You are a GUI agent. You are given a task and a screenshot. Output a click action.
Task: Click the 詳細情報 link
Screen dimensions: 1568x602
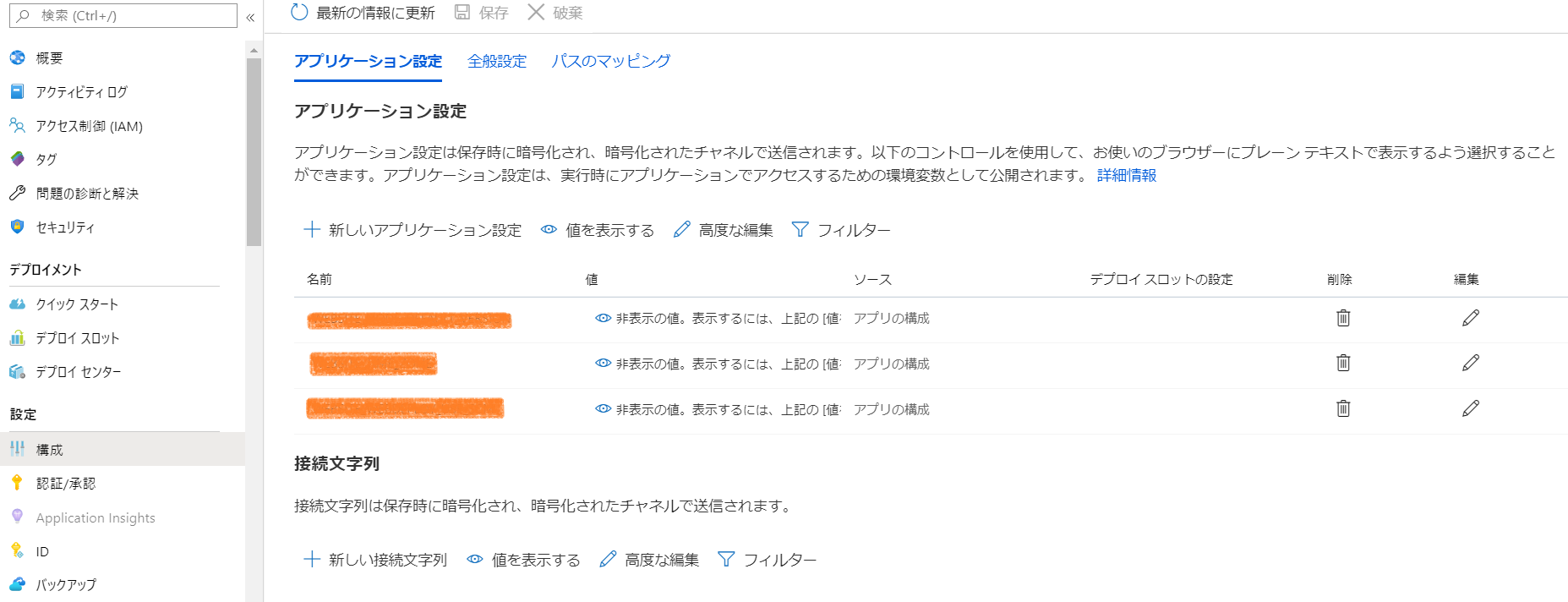click(x=1126, y=175)
